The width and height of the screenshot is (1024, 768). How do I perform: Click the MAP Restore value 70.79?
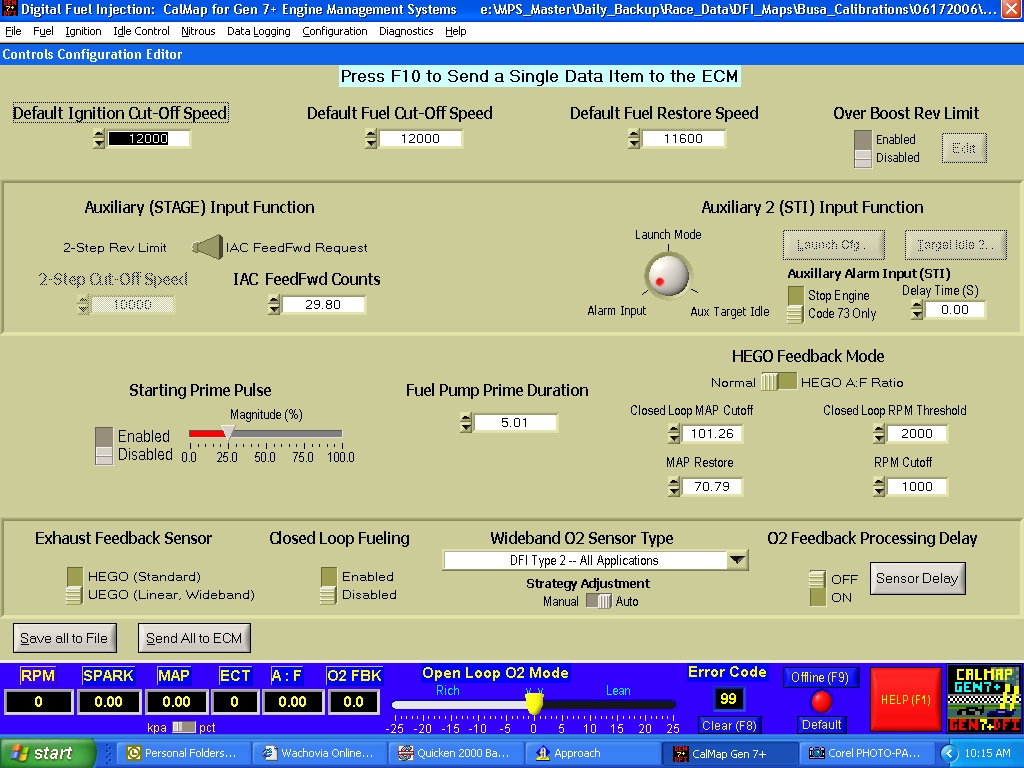tap(712, 487)
